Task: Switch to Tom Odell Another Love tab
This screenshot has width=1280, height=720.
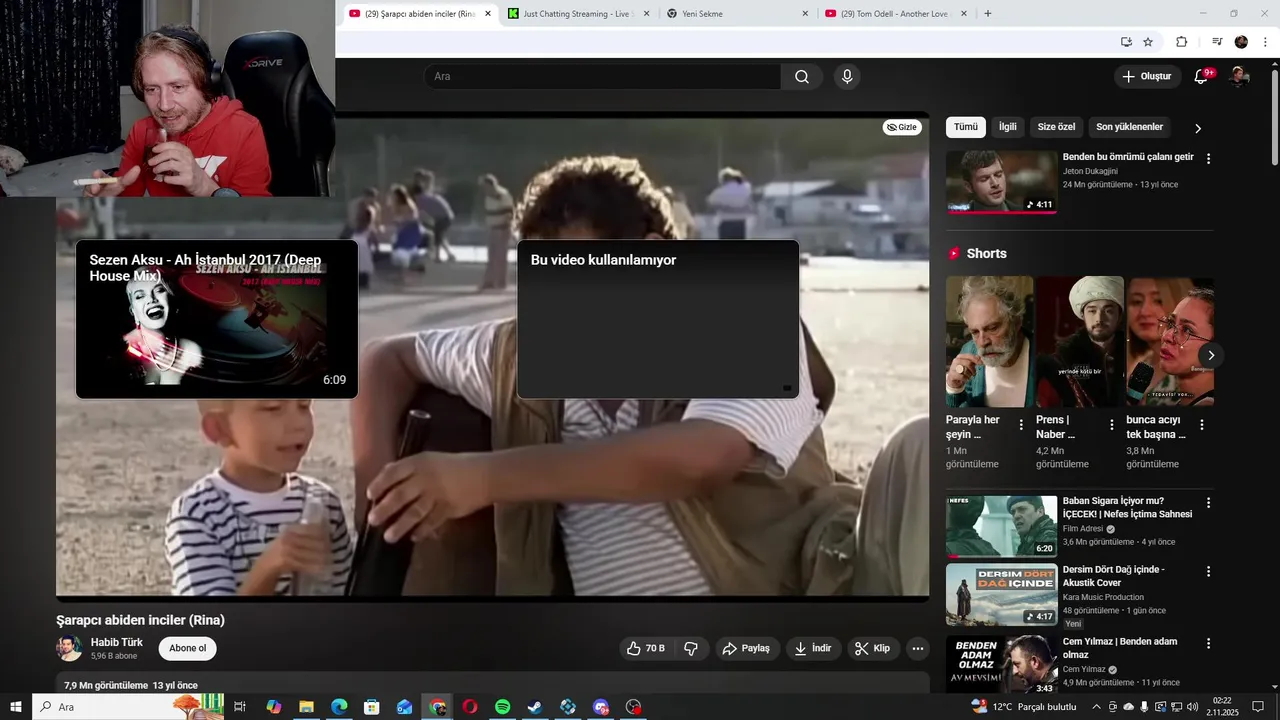Action: 896,14
